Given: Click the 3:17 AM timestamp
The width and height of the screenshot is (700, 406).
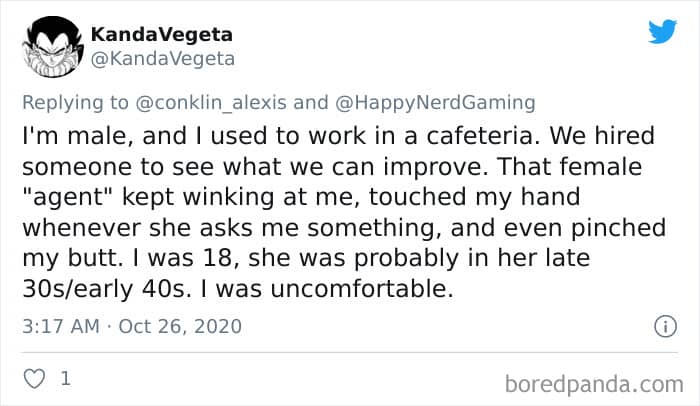Looking at the screenshot, I should point(58,326).
